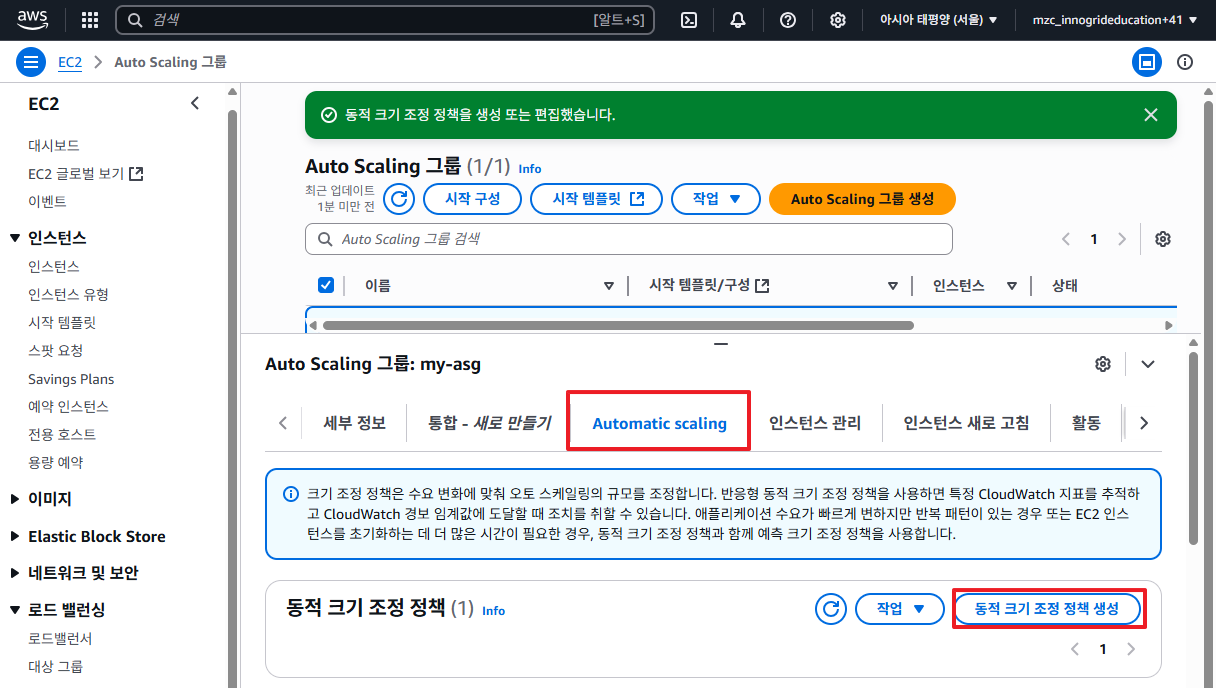Switch to the 인스턴스 관리 tab

(x=815, y=423)
